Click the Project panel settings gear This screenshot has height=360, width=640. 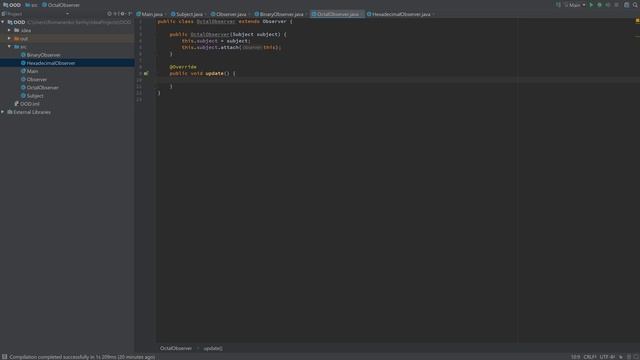click(x=122, y=13)
